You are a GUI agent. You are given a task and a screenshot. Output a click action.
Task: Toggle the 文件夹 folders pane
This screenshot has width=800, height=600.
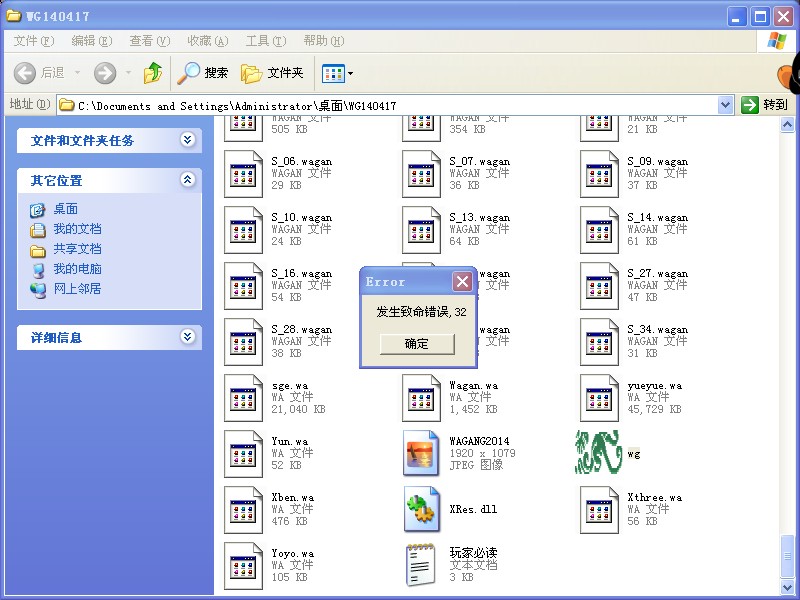coord(273,73)
